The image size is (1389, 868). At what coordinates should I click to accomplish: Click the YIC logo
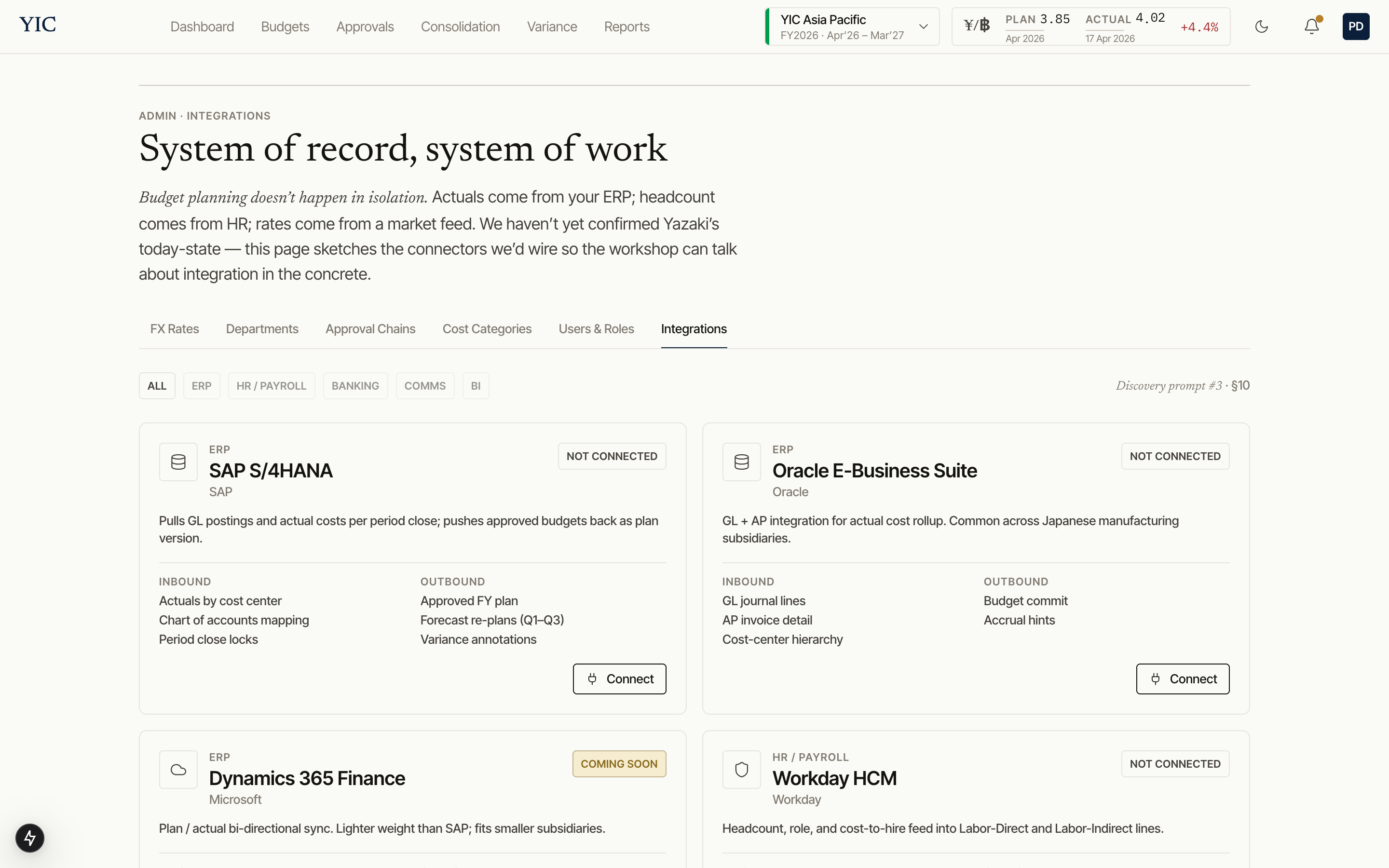coord(38,25)
